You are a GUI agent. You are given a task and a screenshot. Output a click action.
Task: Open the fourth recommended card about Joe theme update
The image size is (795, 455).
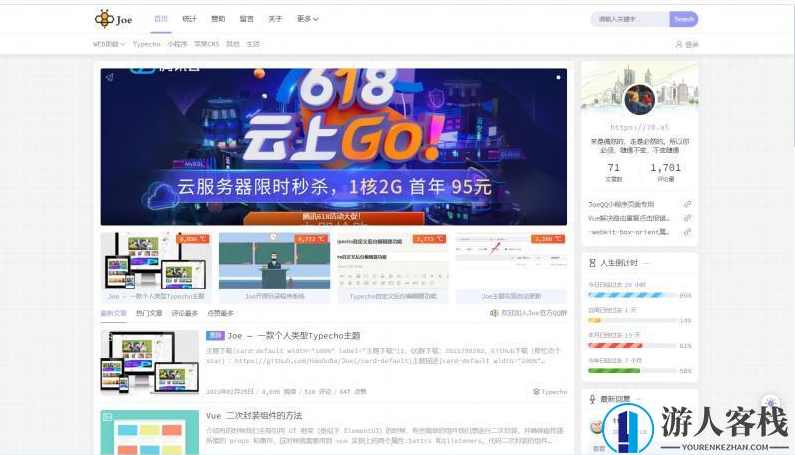click(511, 268)
